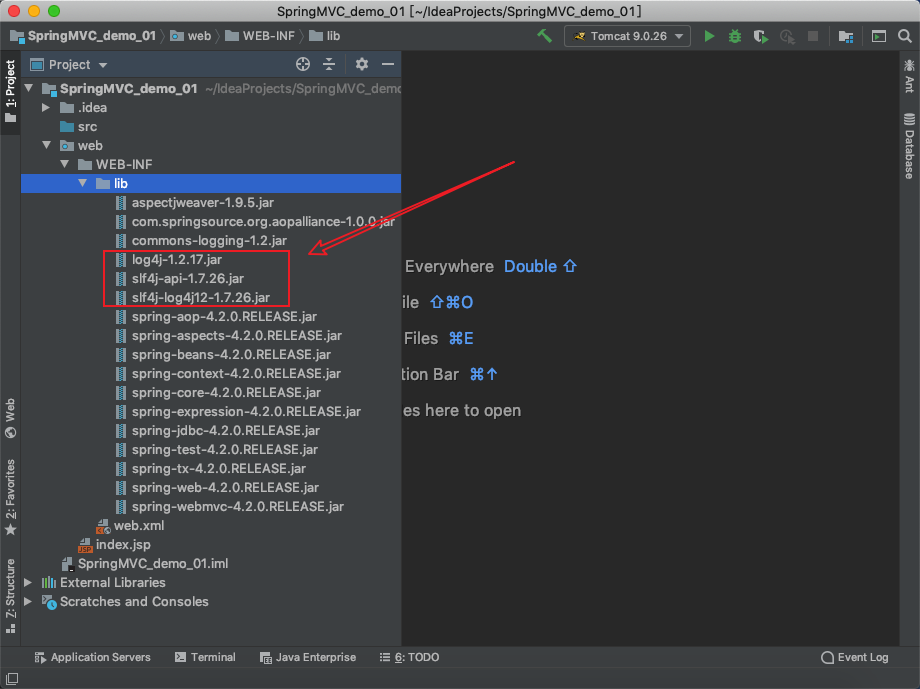Expand External Libraries node

[28, 582]
